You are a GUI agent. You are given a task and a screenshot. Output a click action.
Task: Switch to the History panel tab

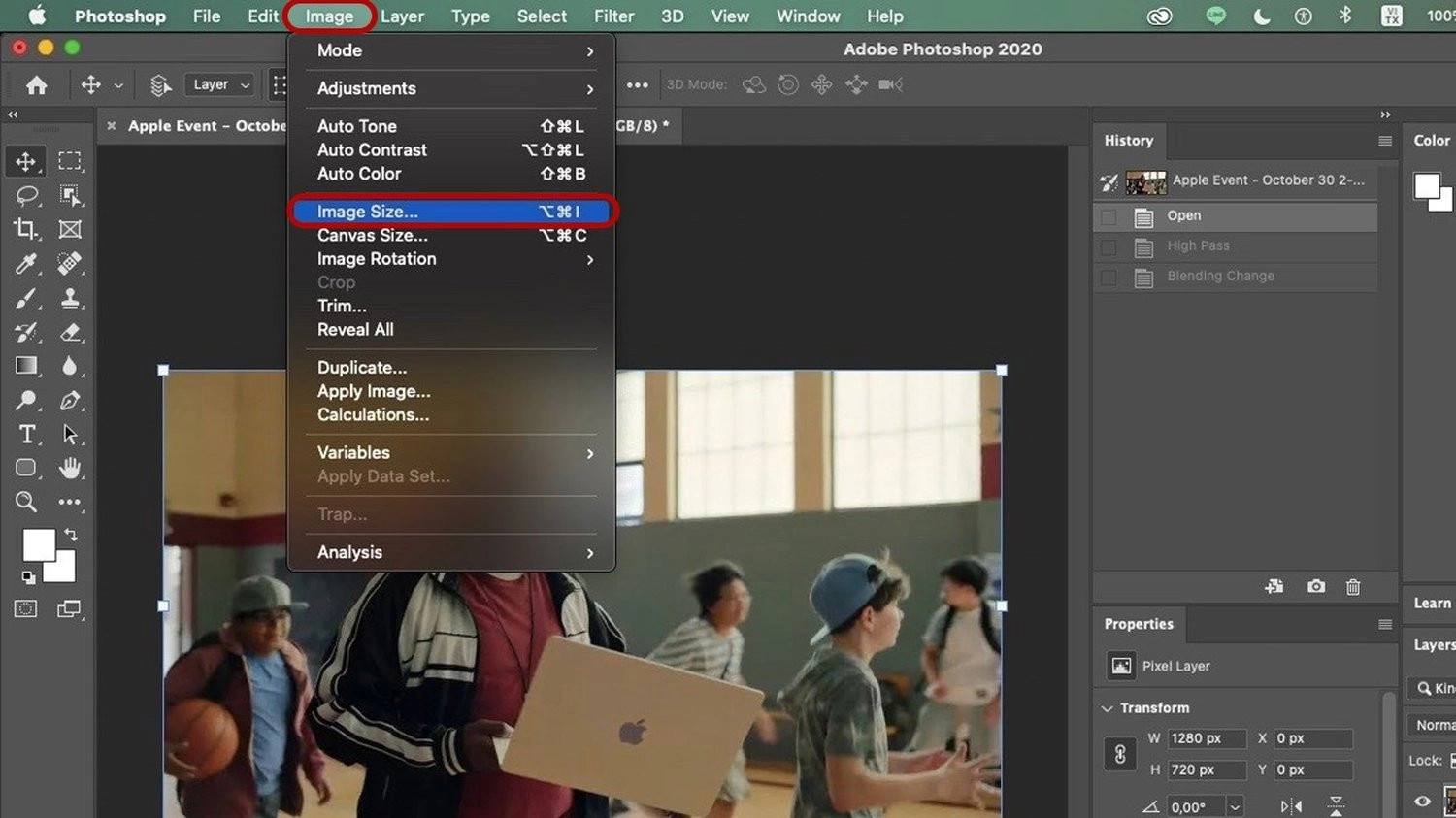[x=1129, y=141]
